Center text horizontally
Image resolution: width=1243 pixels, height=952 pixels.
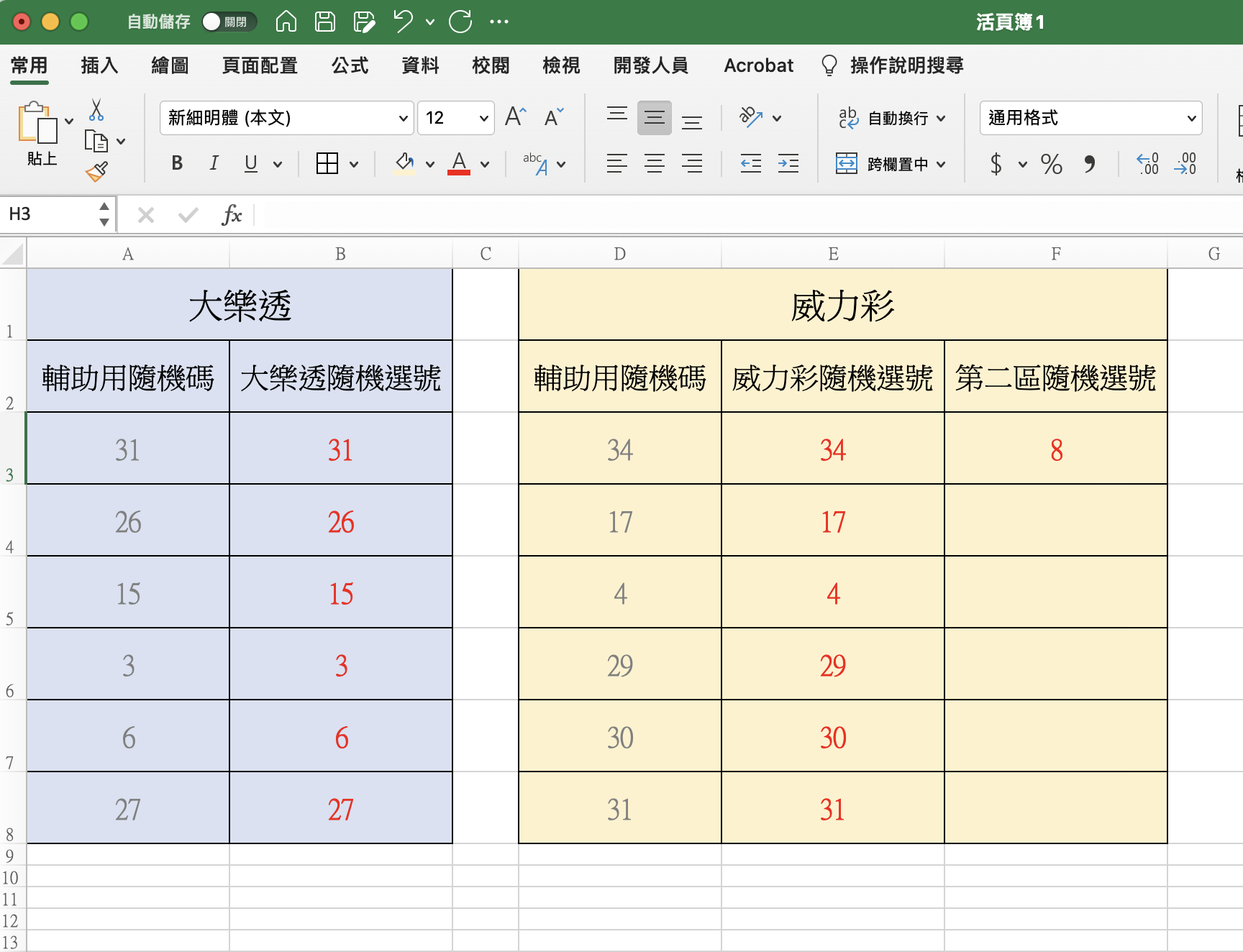click(655, 164)
